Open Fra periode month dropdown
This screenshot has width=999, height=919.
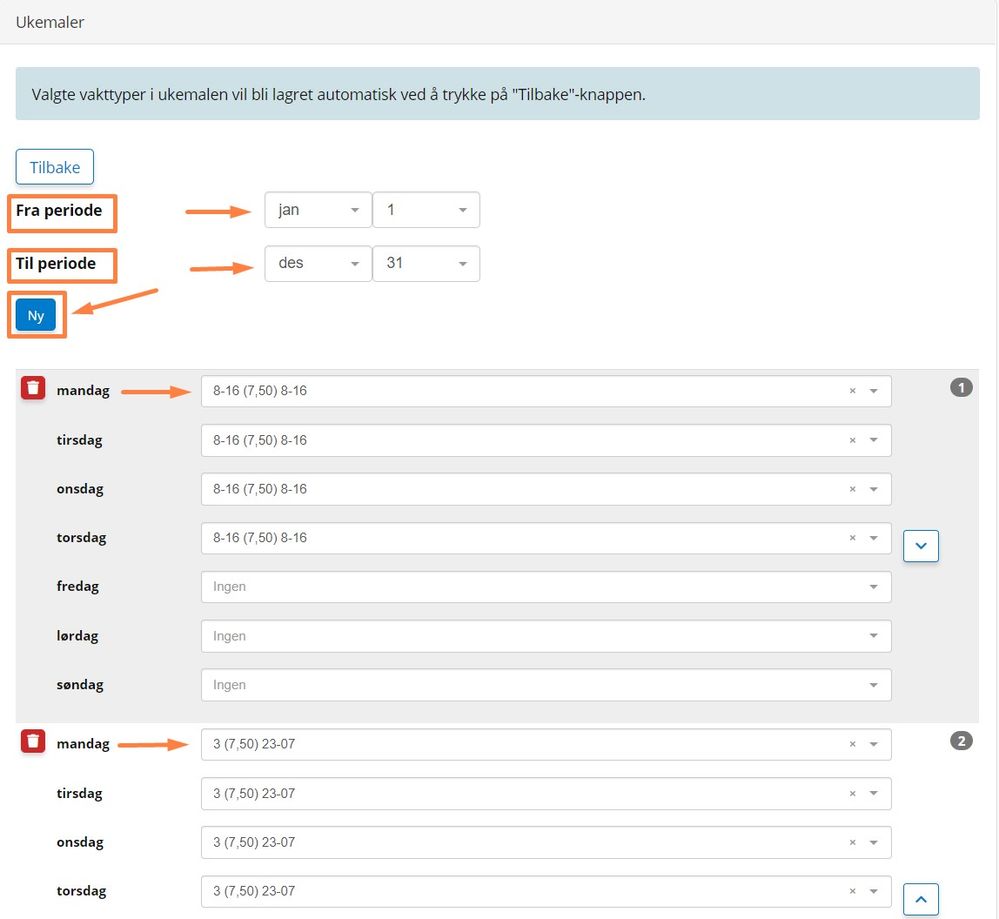tap(318, 210)
